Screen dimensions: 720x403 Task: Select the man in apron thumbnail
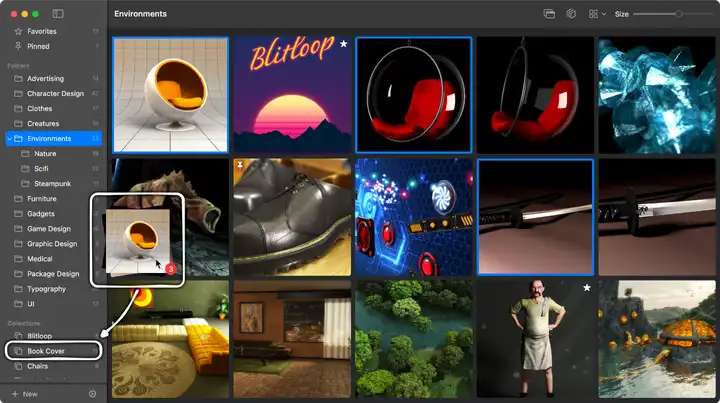pos(535,339)
